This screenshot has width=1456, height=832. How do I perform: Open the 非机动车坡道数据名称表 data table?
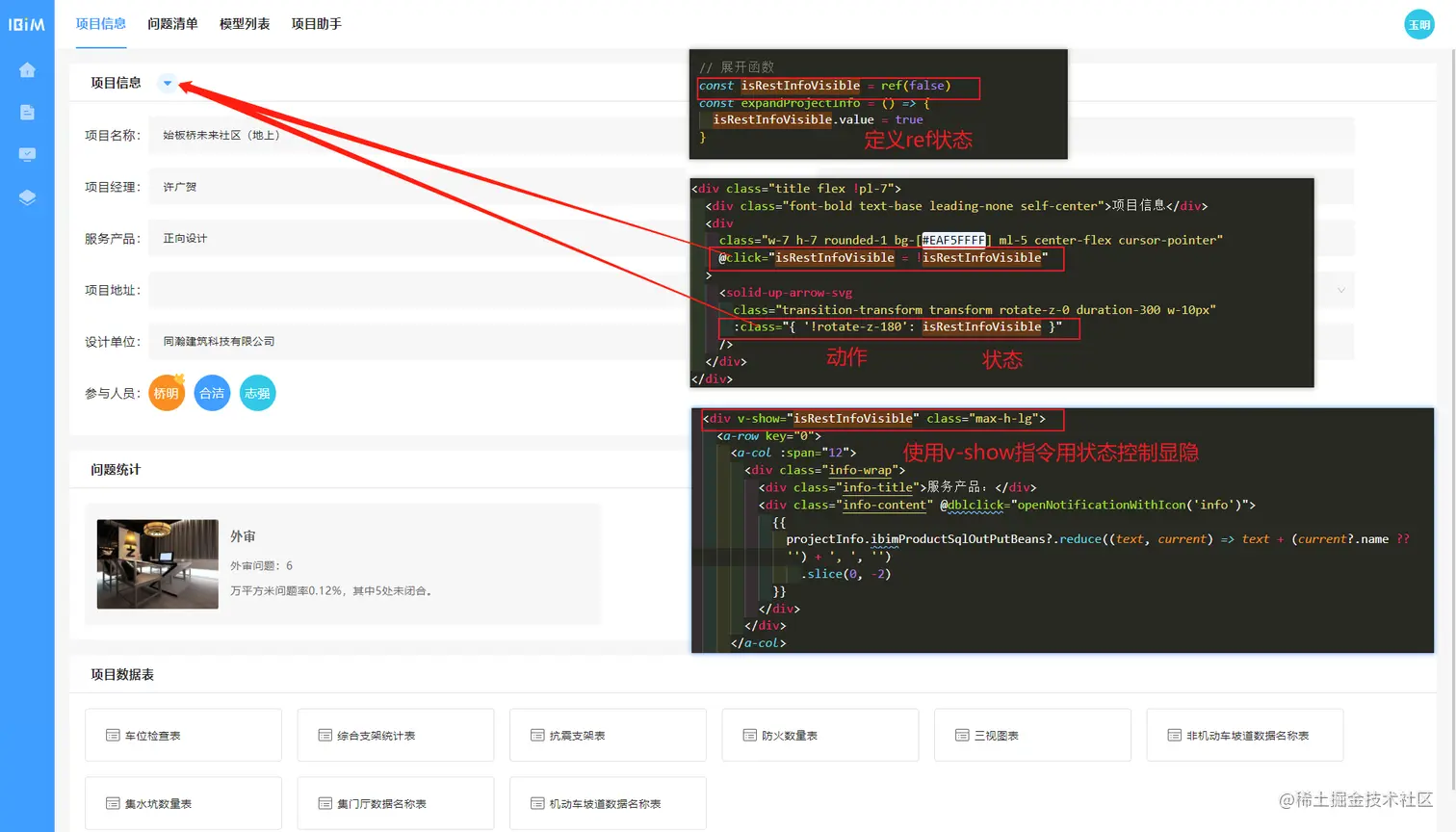click(x=1245, y=736)
